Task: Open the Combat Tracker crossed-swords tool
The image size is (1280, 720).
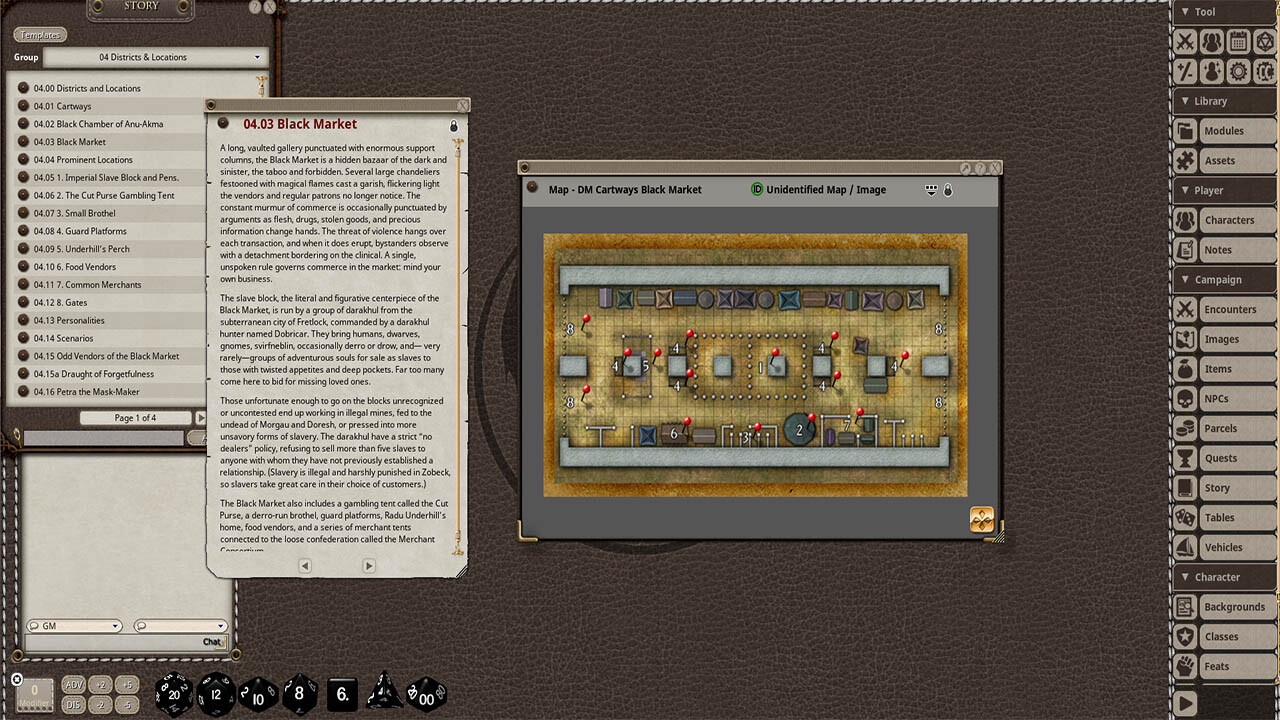Action: 1185,42
